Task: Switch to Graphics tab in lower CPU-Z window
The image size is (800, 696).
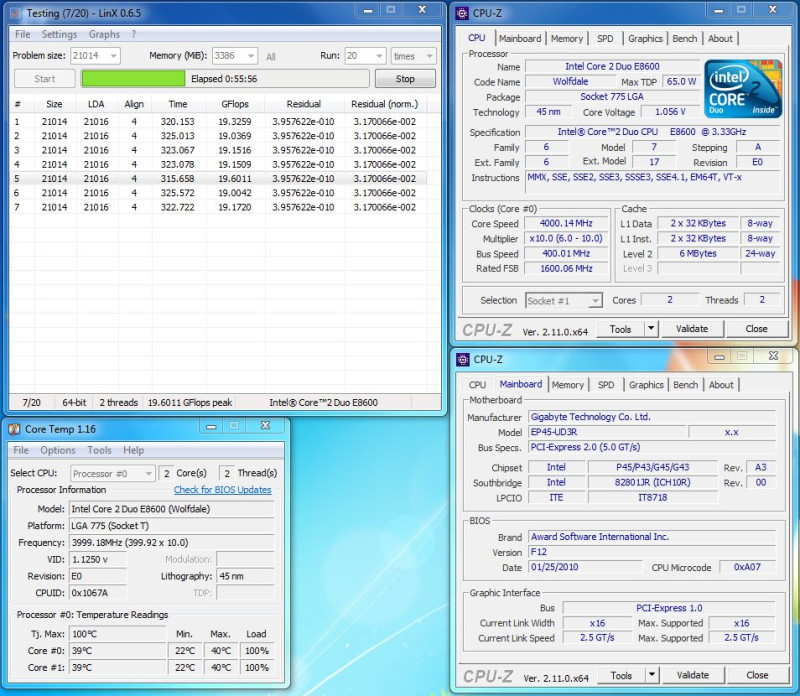Action: tap(646, 385)
